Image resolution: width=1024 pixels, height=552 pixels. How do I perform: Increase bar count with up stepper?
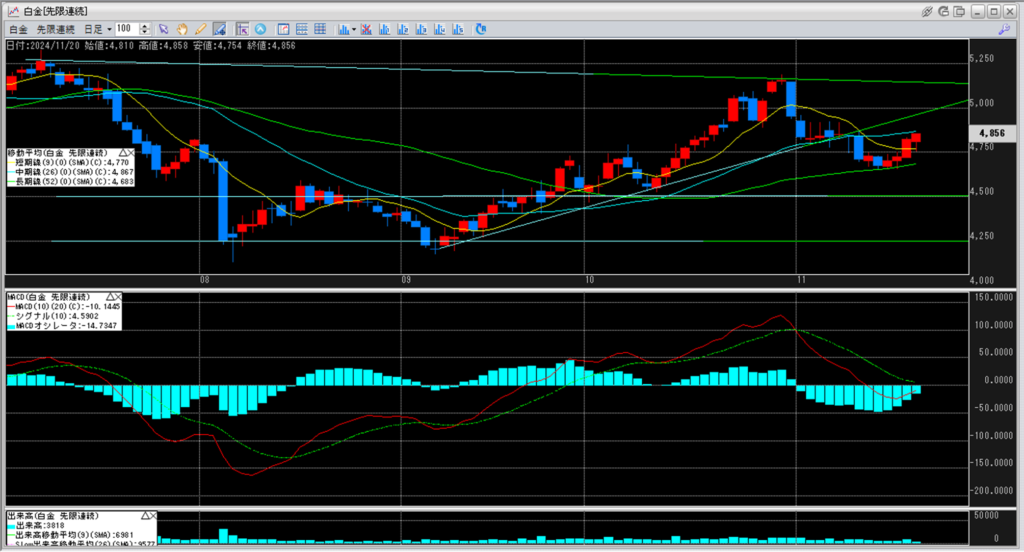coord(145,26)
